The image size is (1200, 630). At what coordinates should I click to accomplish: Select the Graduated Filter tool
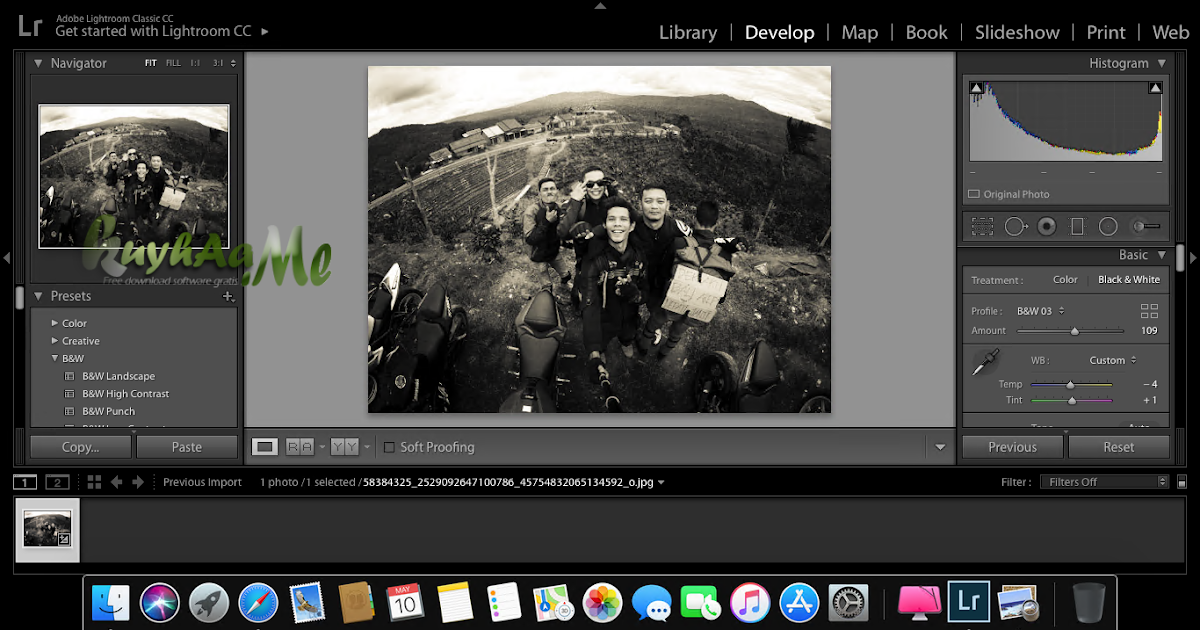[x=1077, y=227]
